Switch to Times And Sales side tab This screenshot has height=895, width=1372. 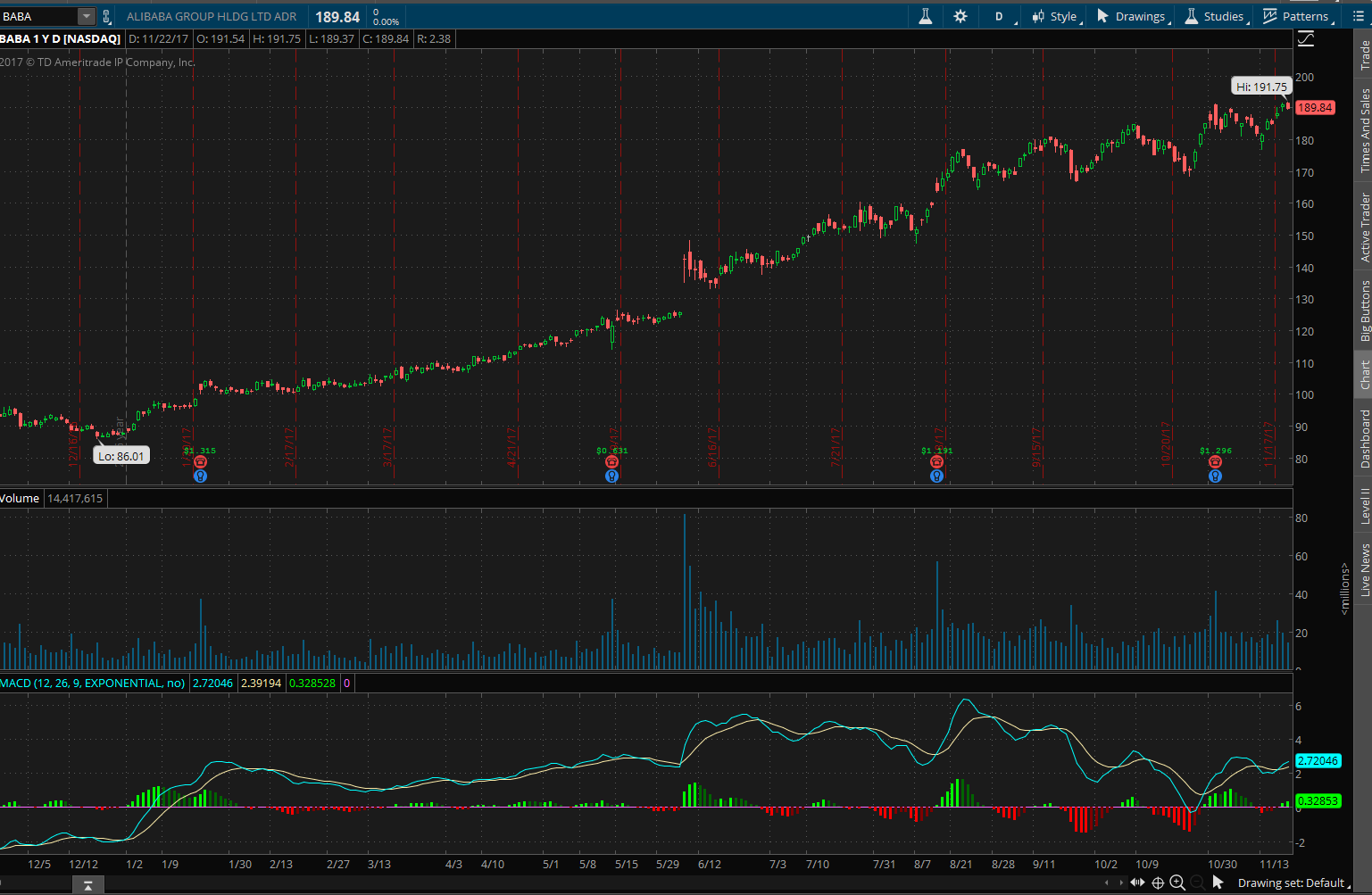1364,130
